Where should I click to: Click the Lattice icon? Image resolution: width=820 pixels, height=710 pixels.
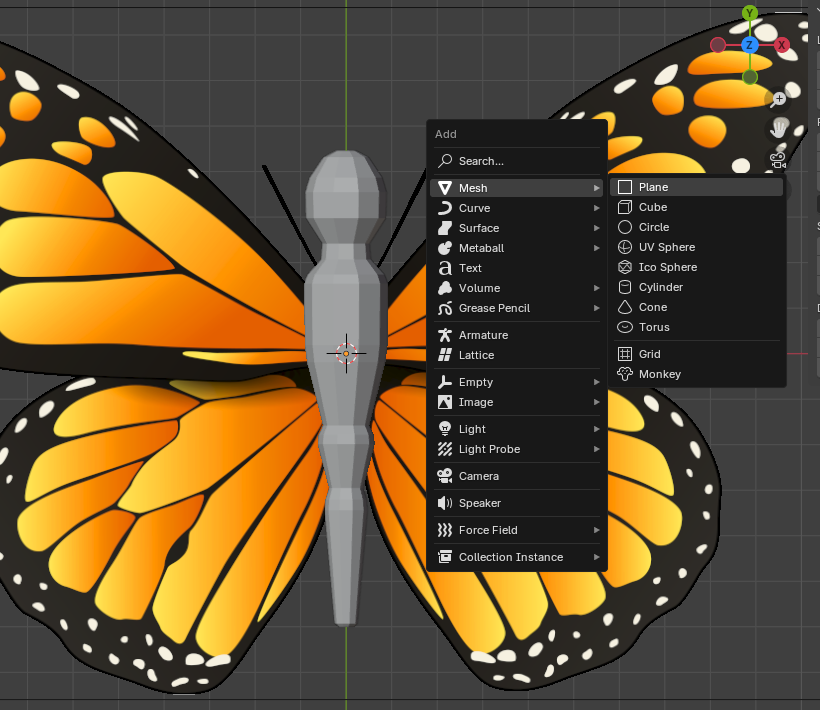(x=445, y=355)
